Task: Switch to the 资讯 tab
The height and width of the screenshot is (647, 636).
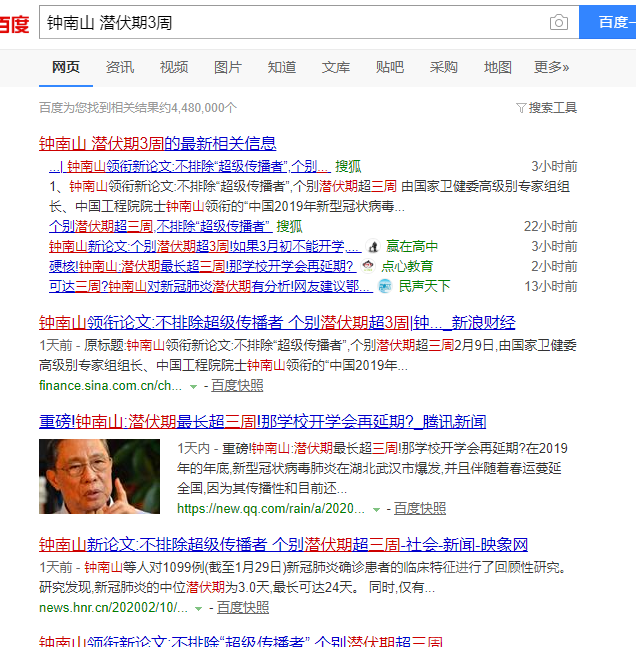Action: [120, 67]
